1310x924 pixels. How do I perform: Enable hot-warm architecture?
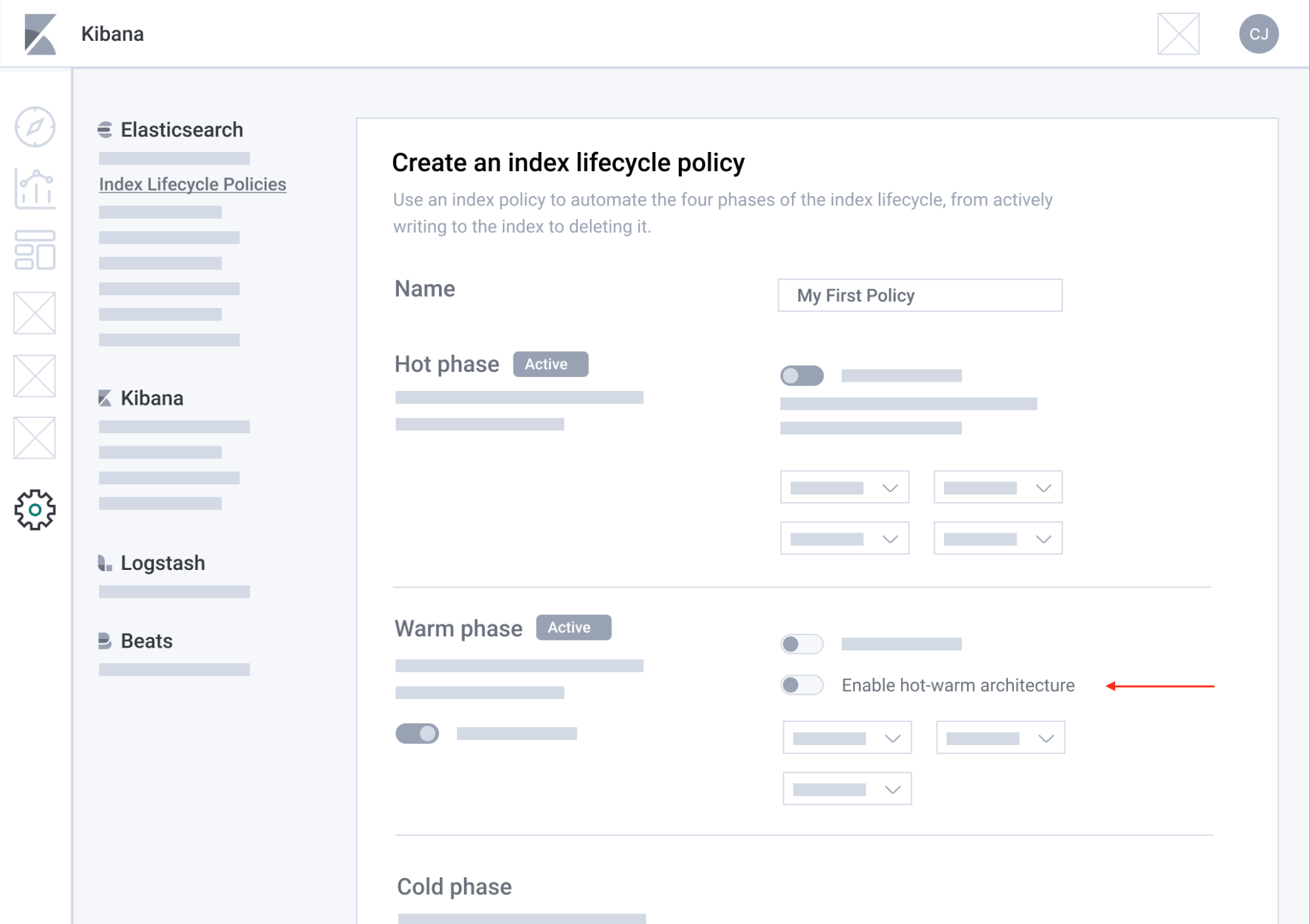click(x=802, y=685)
